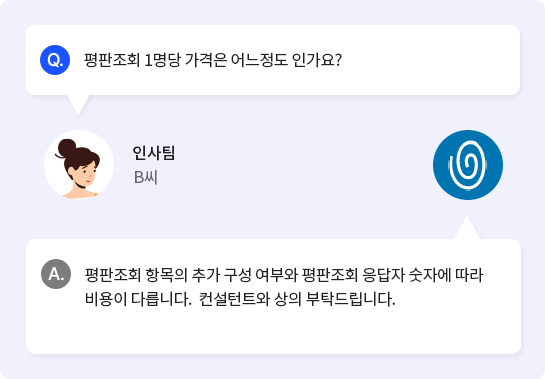Click the blue Q. question icon

(55, 60)
